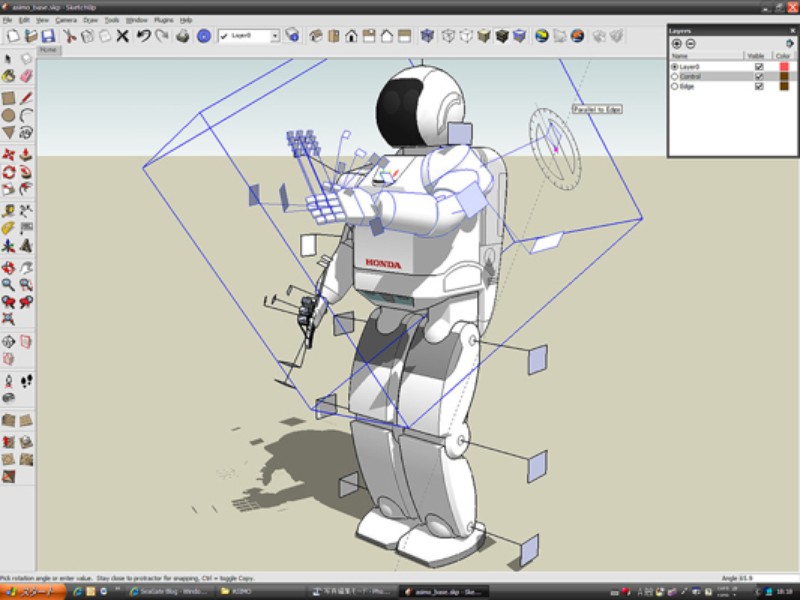800x600 pixels.
Task: Select the Axes tool
Action: tap(8, 246)
